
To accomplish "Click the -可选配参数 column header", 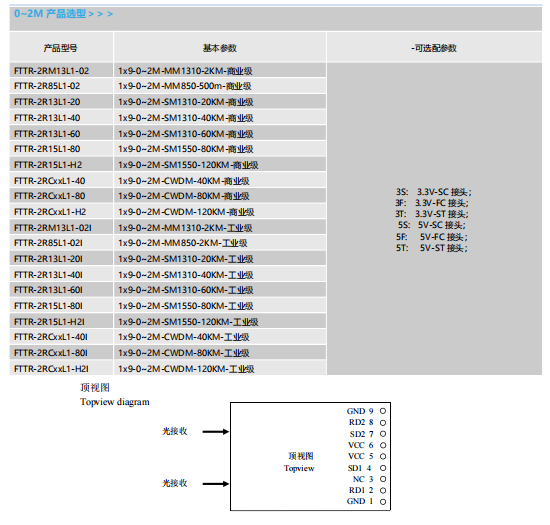I will click(434, 48).
